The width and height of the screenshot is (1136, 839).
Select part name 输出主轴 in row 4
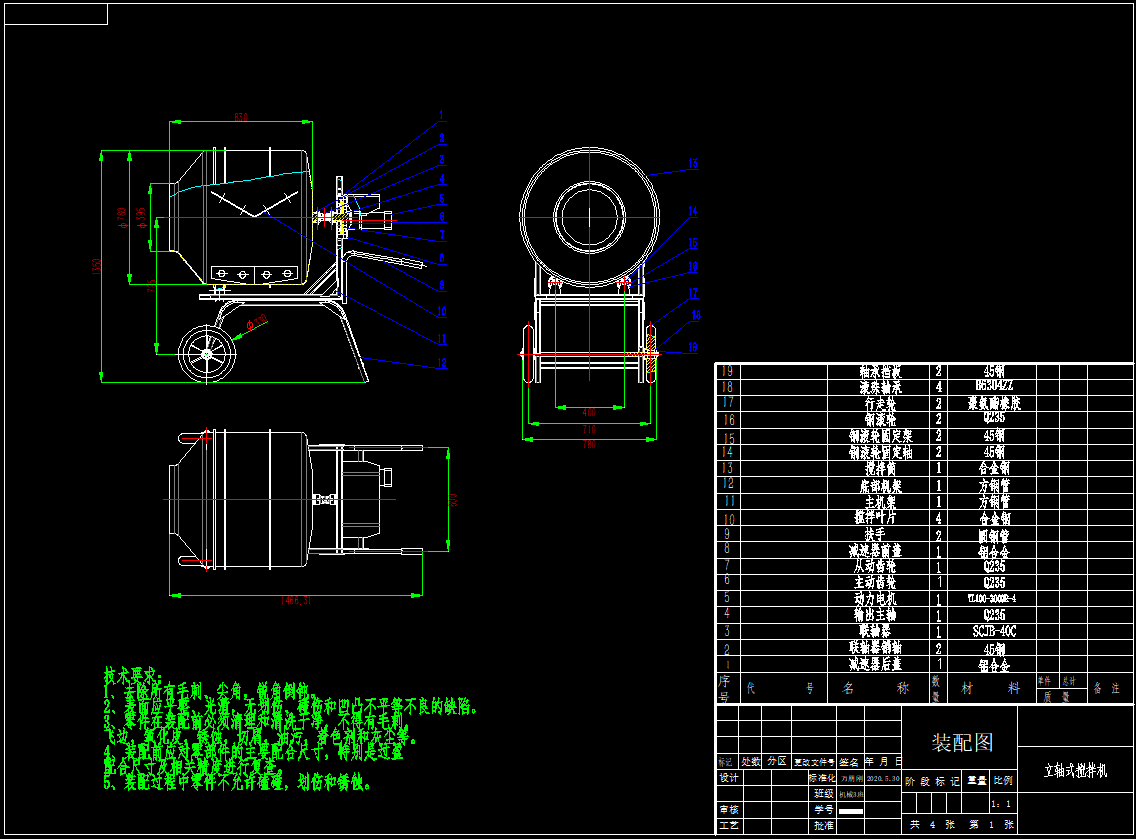coord(874,615)
